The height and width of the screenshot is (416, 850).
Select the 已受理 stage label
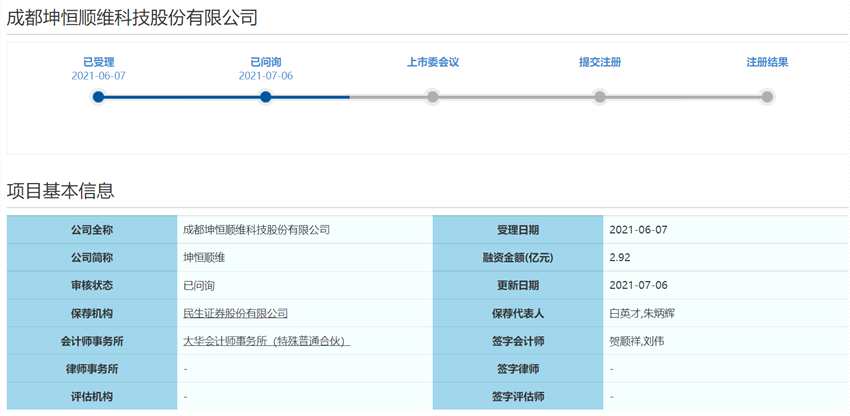[x=99, y=62]
